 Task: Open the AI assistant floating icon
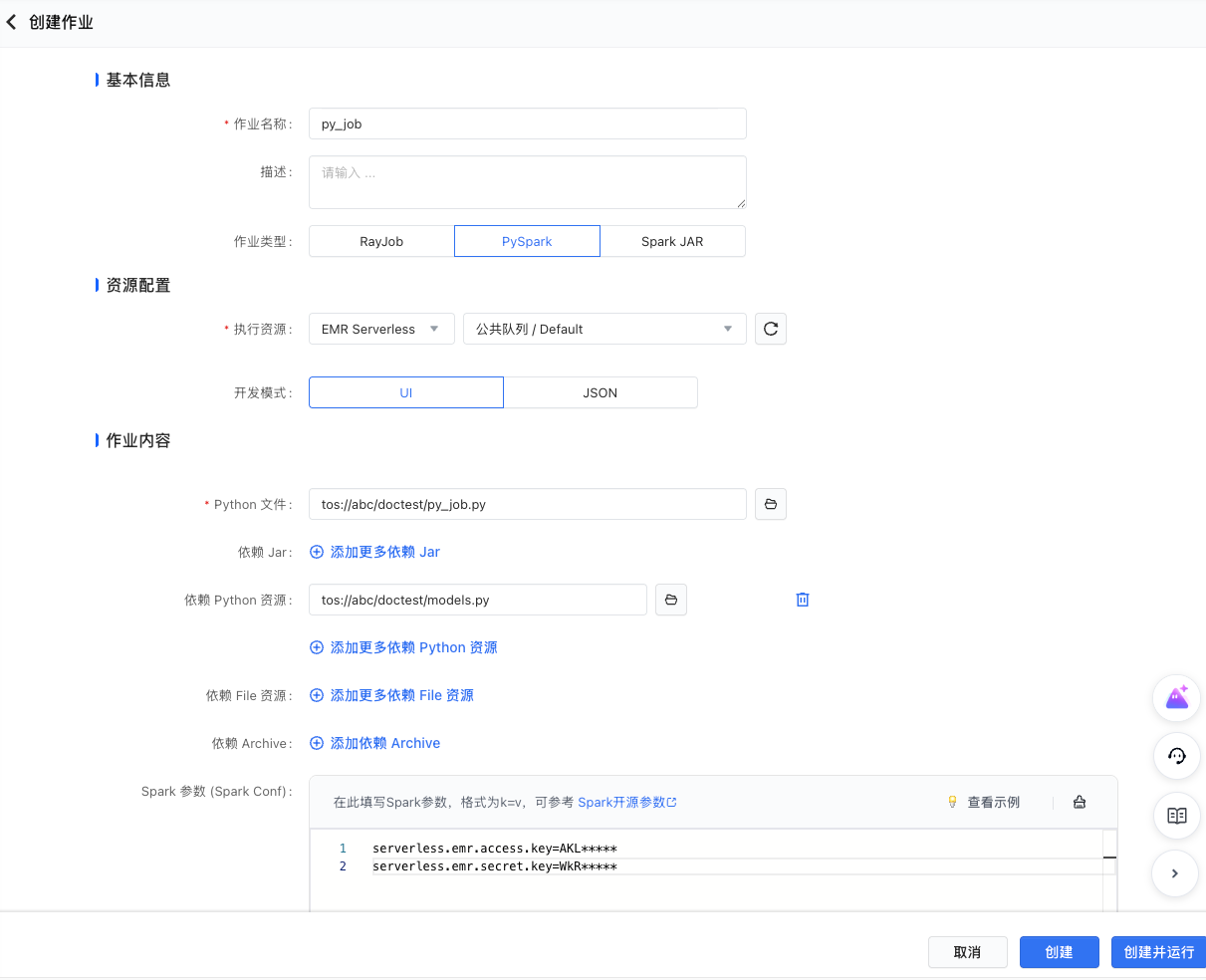(1177, 698)
